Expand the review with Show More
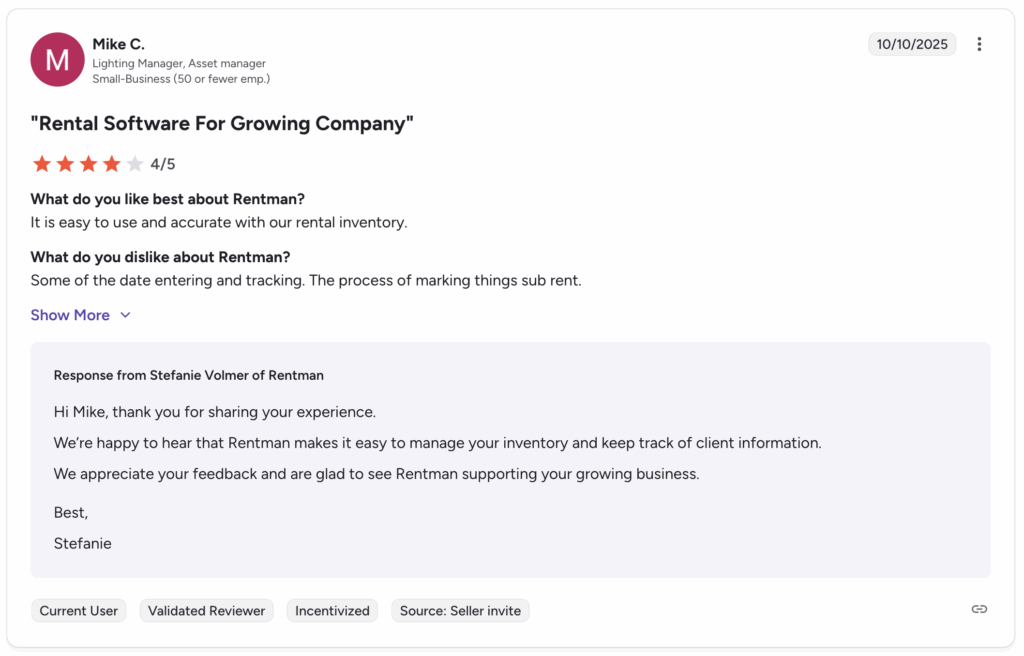Image resolution: width=1024 pixels, height=656 pixels. coord(70,315)
